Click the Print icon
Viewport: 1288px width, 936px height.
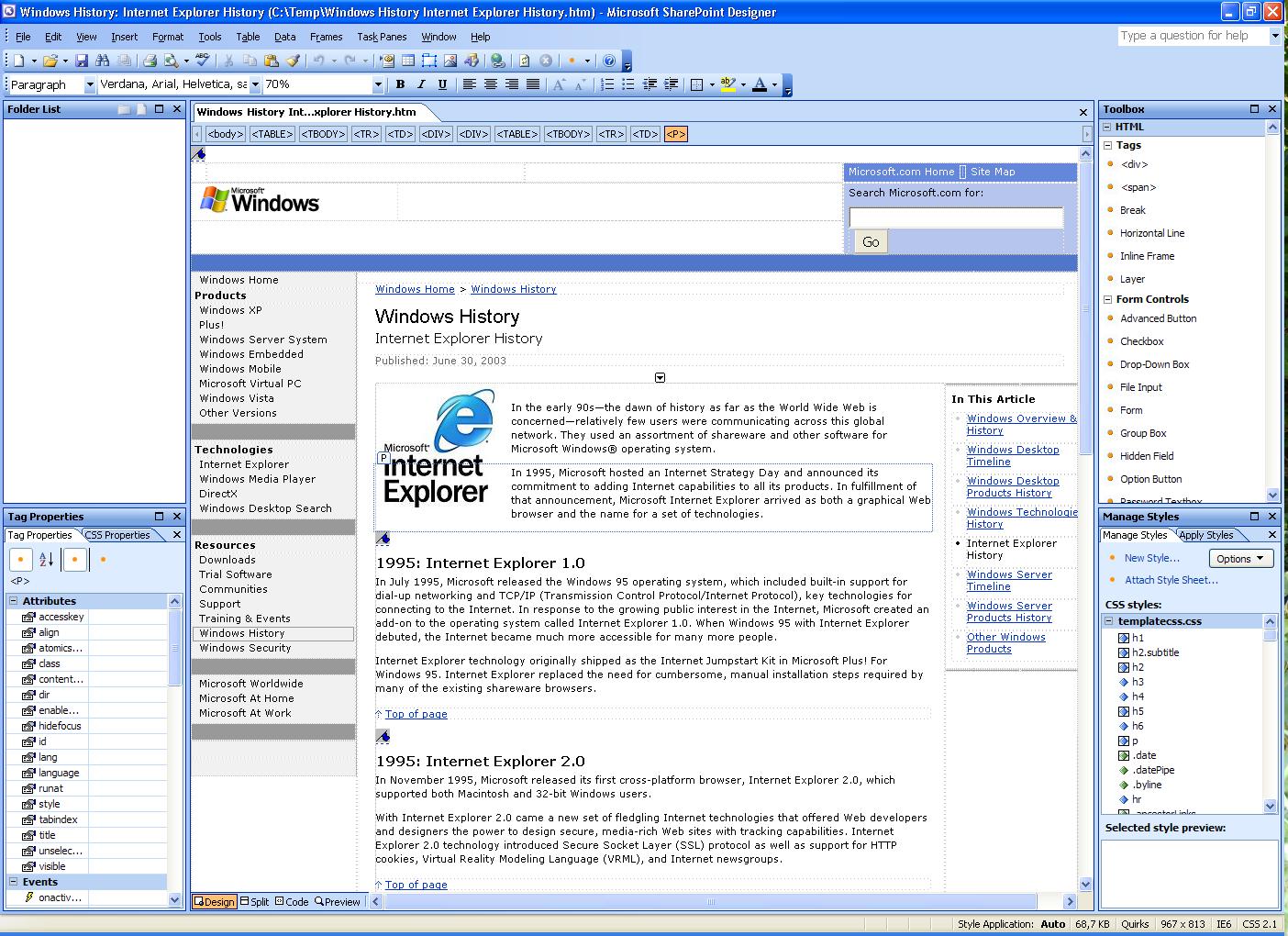(x=150, y=61)
